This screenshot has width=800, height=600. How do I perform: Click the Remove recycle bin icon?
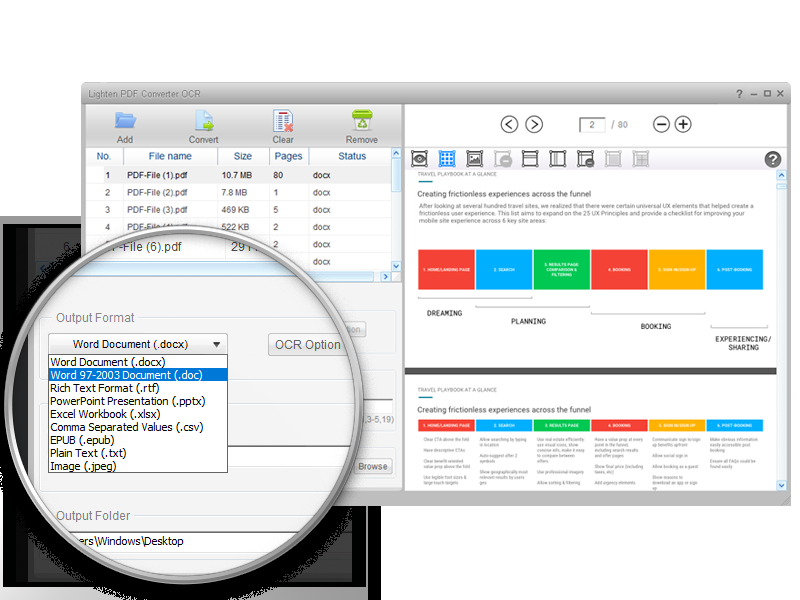tap(362, 120)
